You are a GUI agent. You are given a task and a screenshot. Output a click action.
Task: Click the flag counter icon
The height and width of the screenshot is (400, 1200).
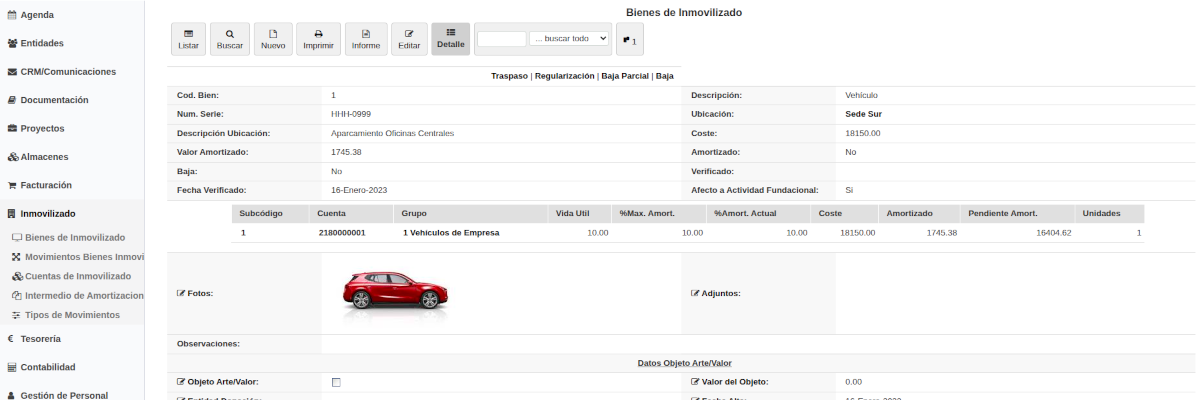point(629,40)
